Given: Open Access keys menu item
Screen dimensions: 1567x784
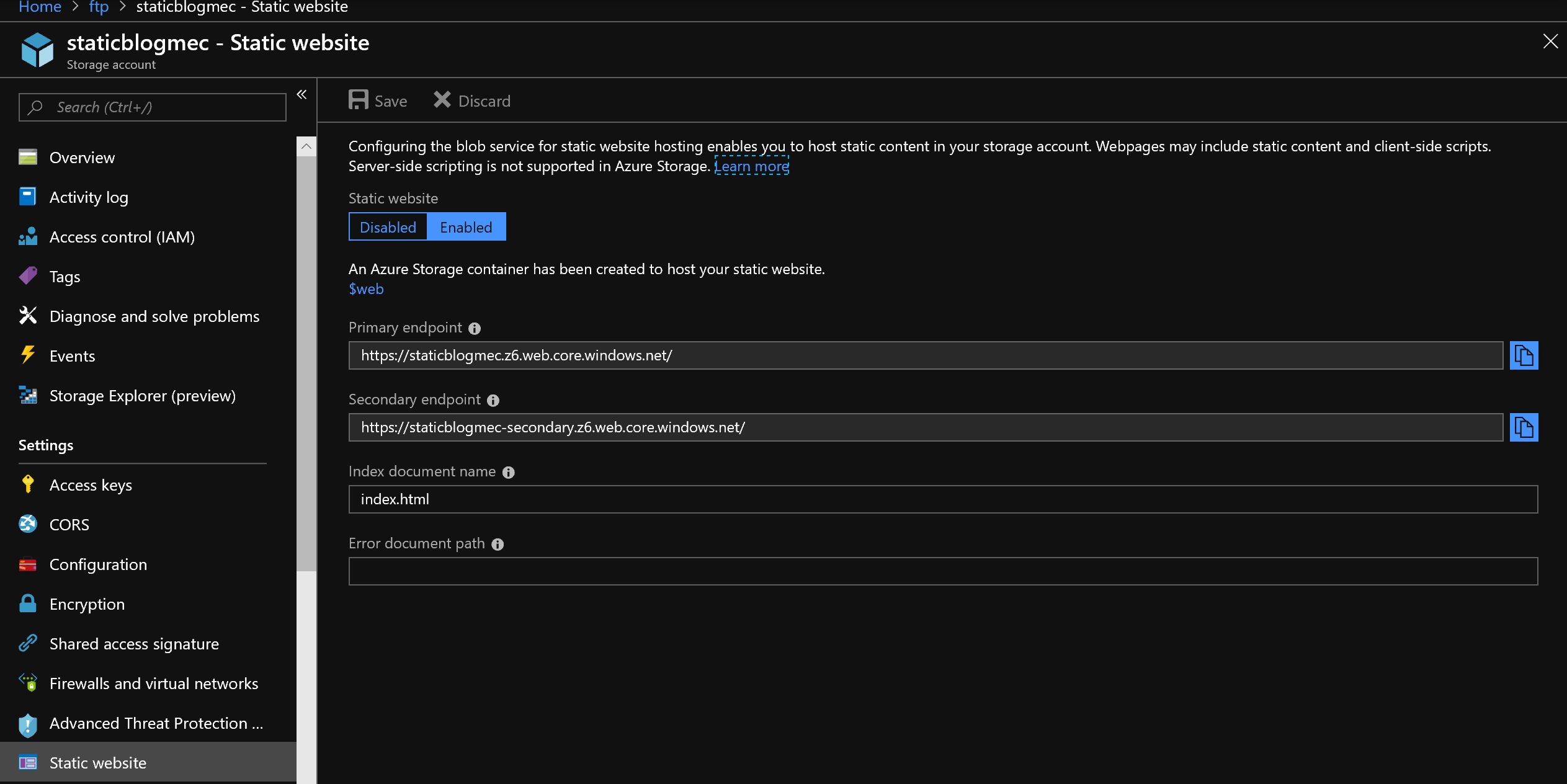Looking at the screenshot, I should tap(148, 485).
